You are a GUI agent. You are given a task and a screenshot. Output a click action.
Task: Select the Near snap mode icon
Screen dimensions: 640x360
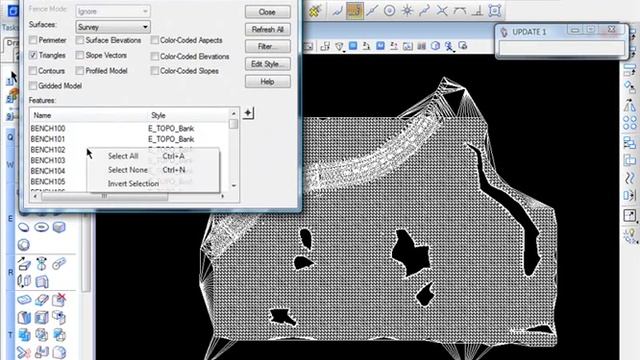pyautogui.click(x=337, y=11)
